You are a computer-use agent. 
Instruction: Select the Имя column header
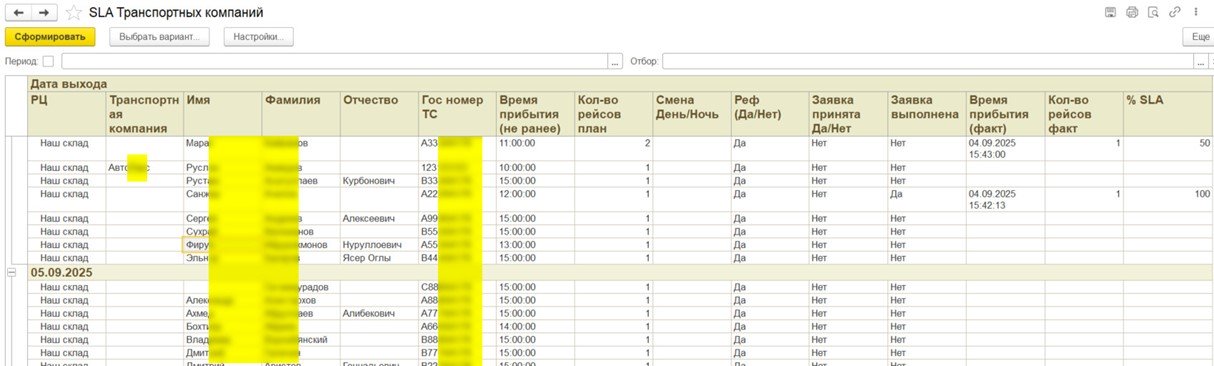point(223,114)
